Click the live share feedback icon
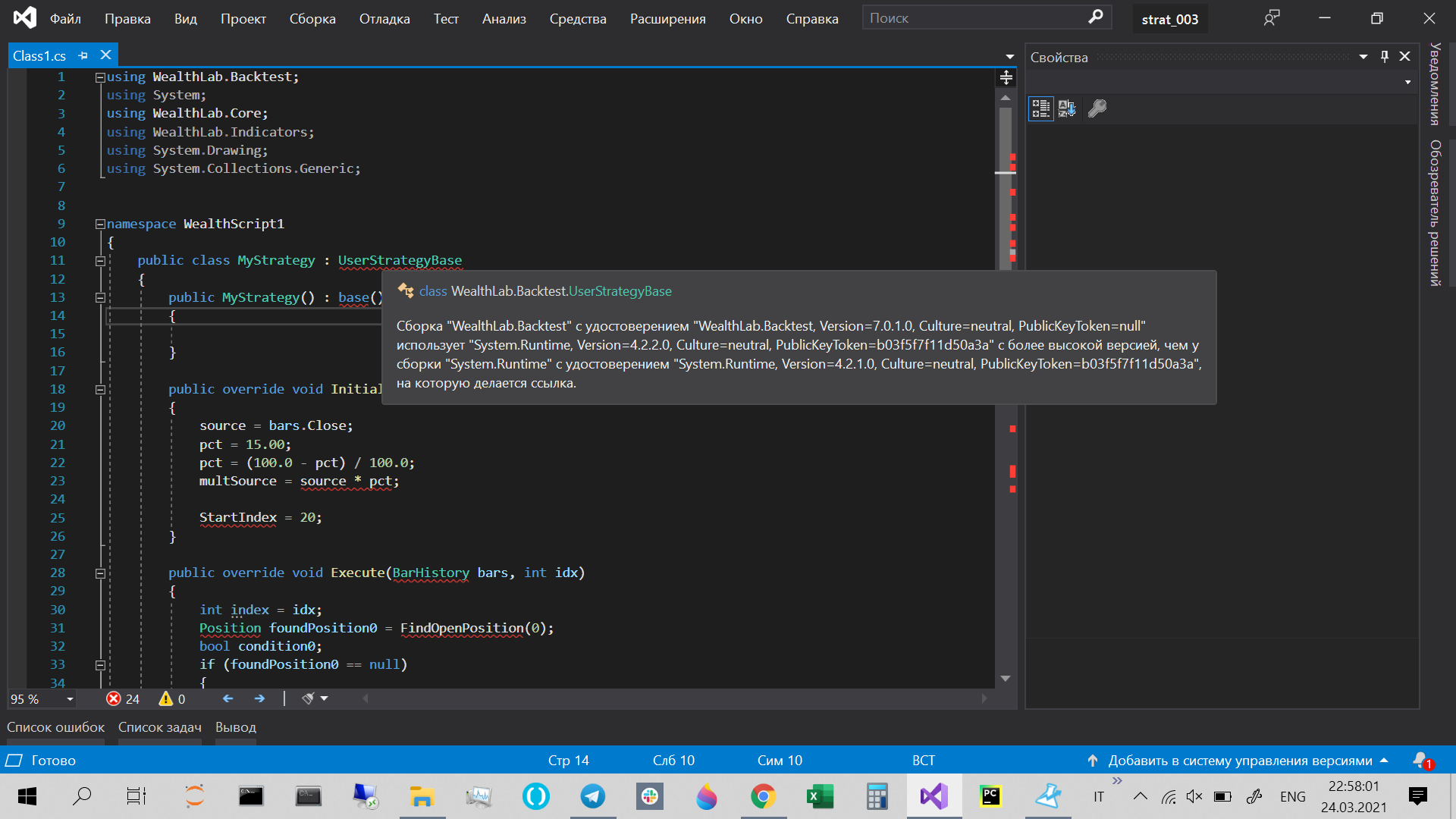Viewport: 1456px width, 819px height. coord(1272,18)
